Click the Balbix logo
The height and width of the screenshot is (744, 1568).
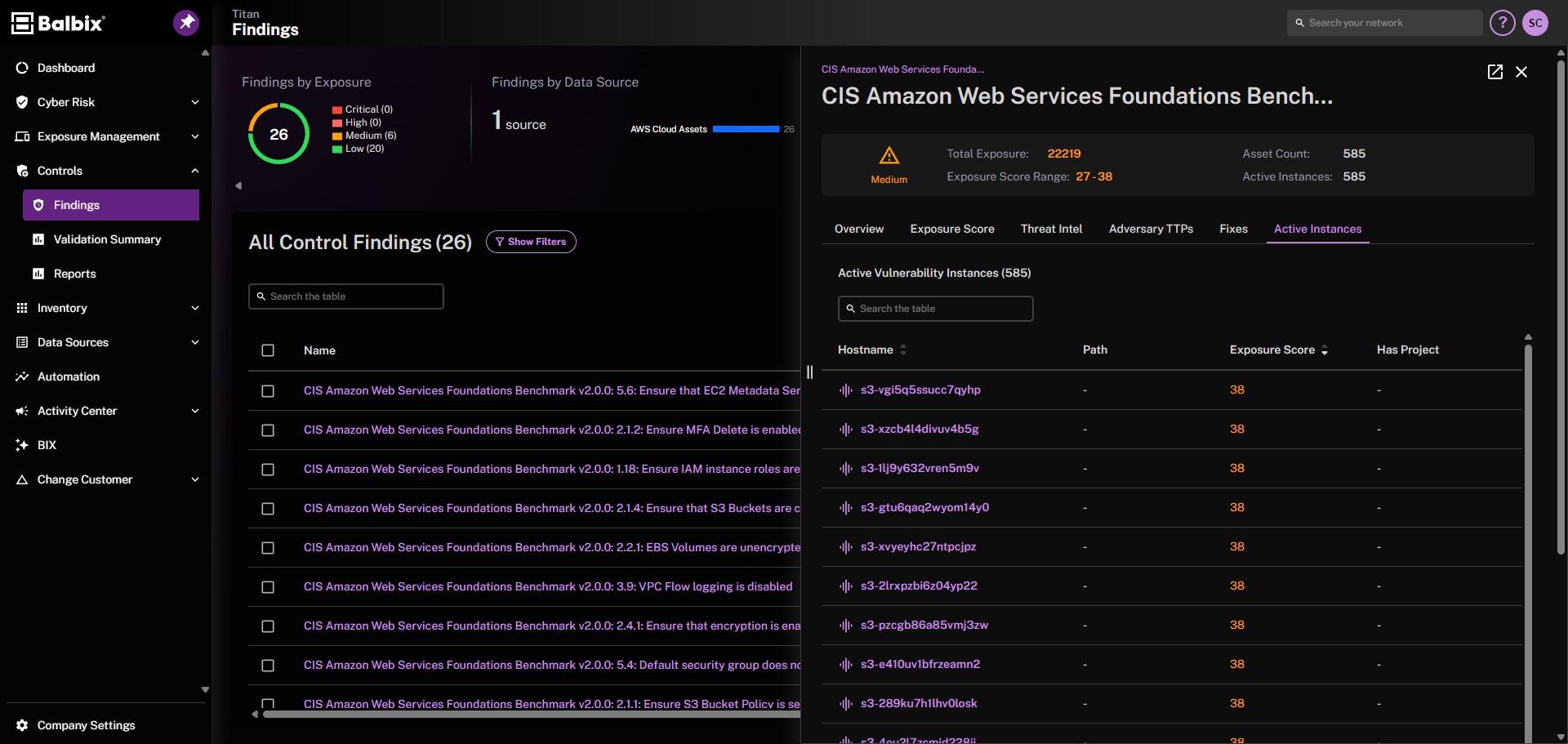(58, 23)
